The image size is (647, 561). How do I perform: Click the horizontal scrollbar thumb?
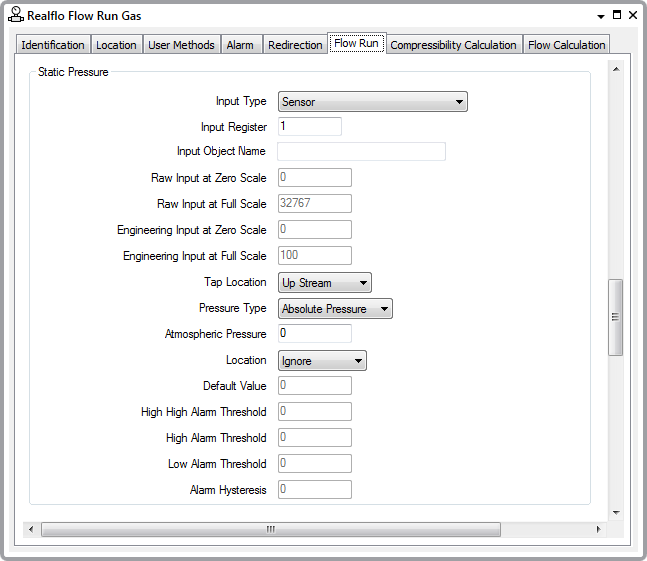(269, 529)
